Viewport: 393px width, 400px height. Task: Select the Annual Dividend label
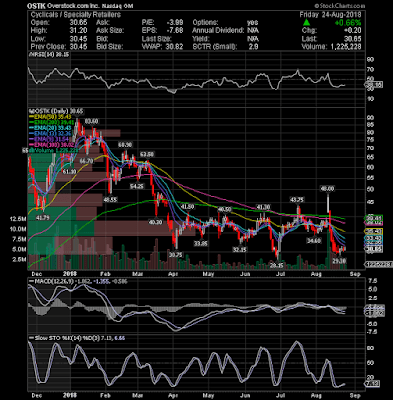[218, 31]
